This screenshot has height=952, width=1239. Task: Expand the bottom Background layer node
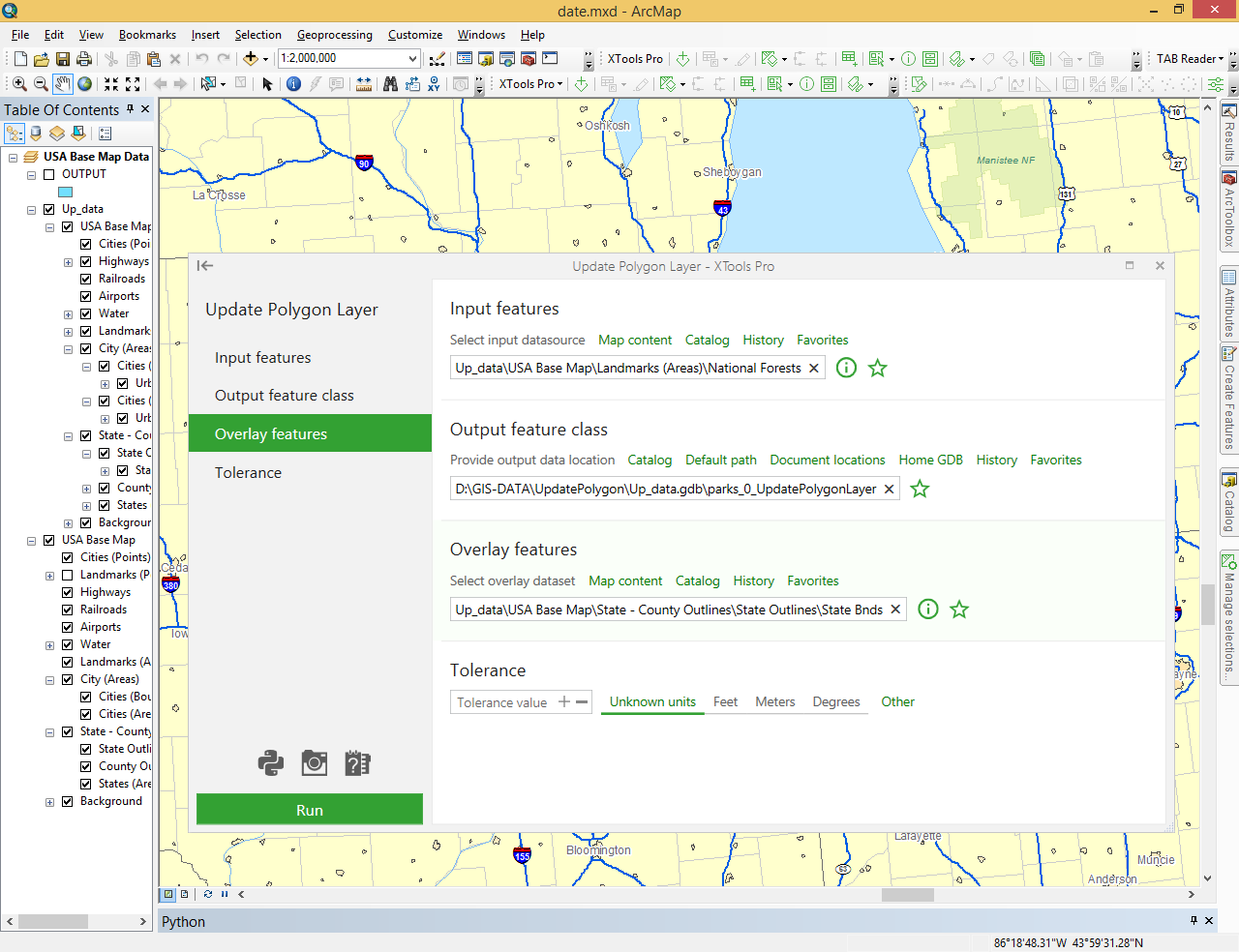(x=49, y=802)
